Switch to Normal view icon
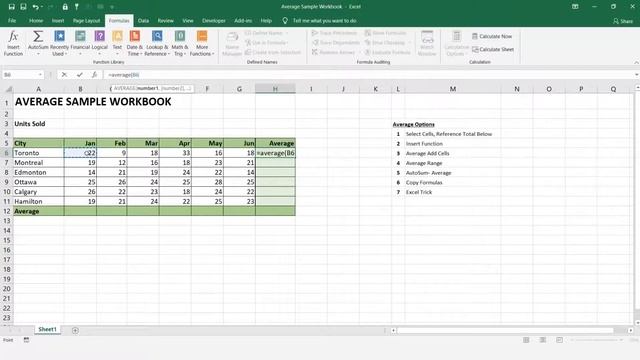640x360 pixels. point(526,340)
